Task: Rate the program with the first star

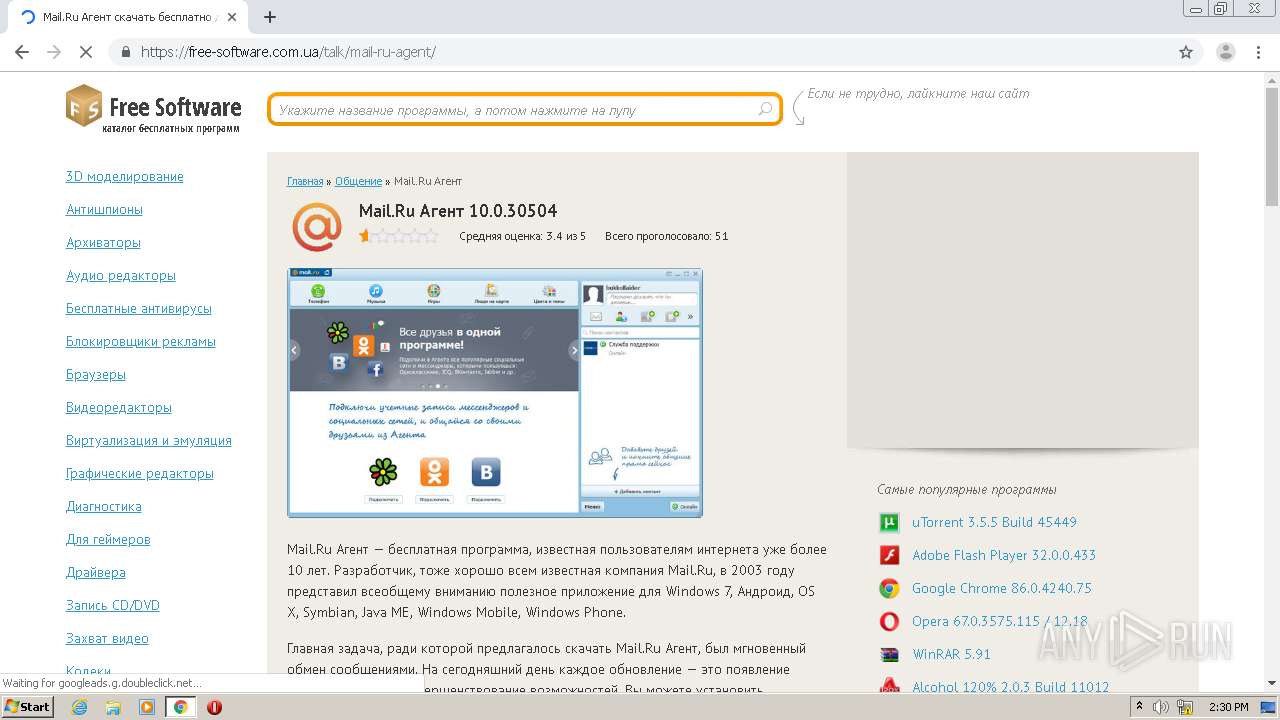Action: point(366,236)
